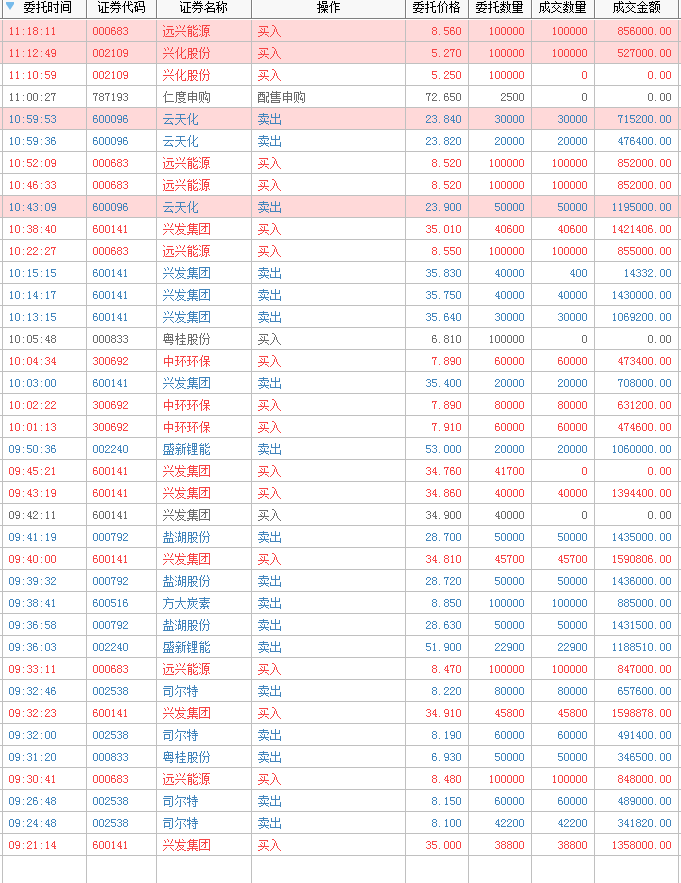Click amount 715200.00

click(644, 119)
